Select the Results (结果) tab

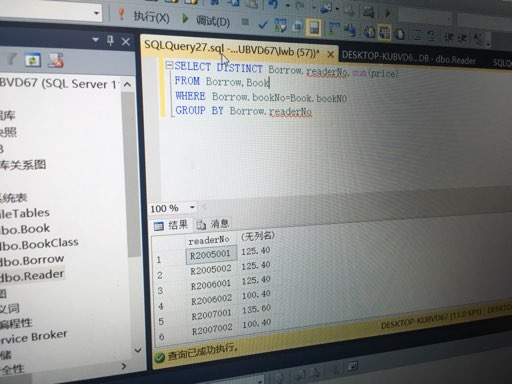pyautogui.click(x=171, y=225)
